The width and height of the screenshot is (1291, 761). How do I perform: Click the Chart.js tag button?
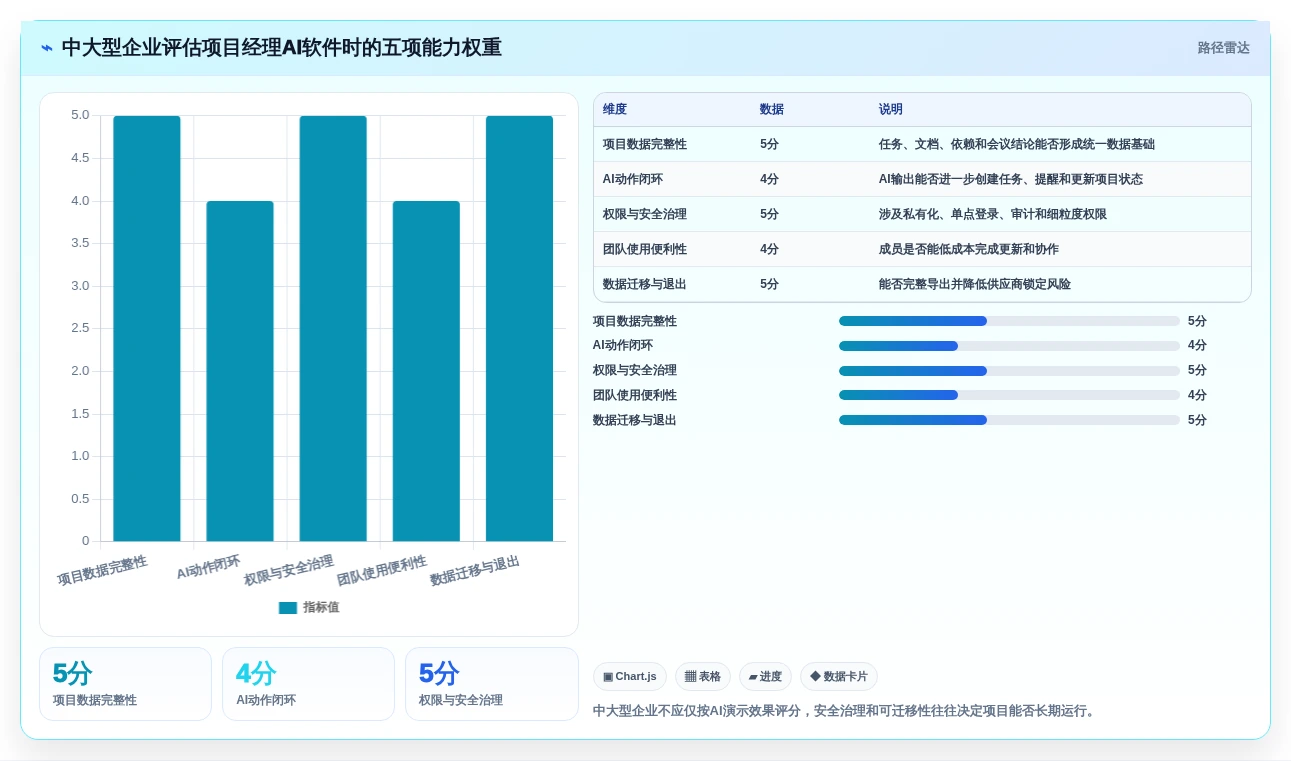pyautogui.click(x=630, y=676)
